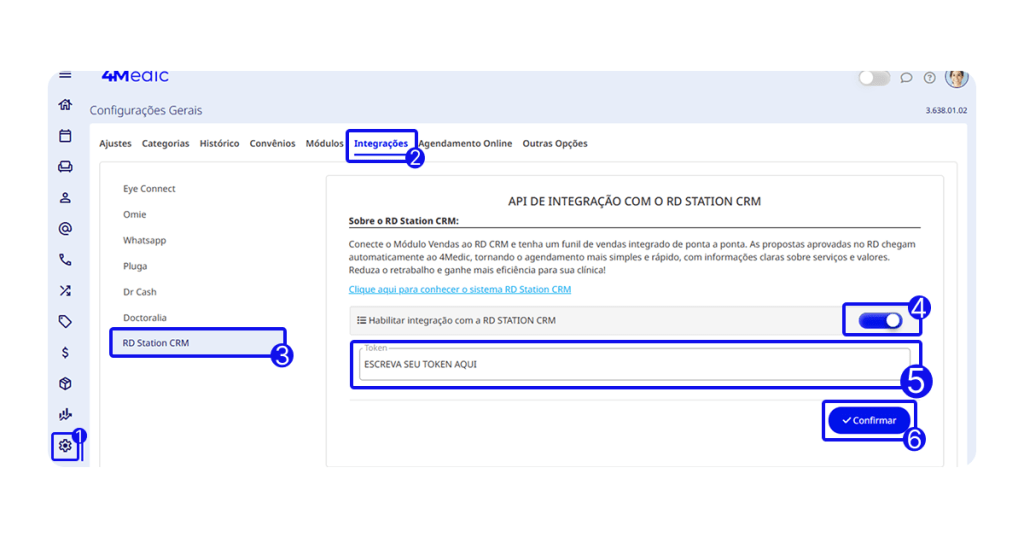This screenshot has width=1024, height=538.
Task: Click the phone icon in the sidebar
Action: [x=65, y=260]
